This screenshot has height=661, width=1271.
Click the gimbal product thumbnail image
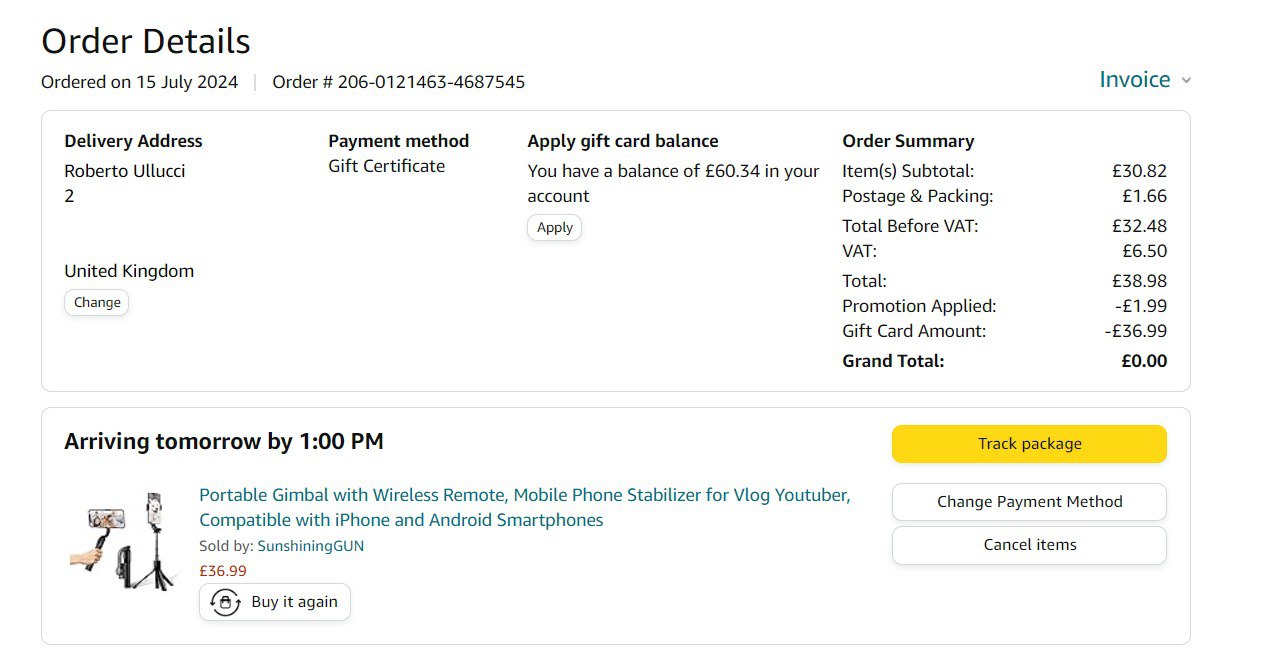click(x=123, y=540)
